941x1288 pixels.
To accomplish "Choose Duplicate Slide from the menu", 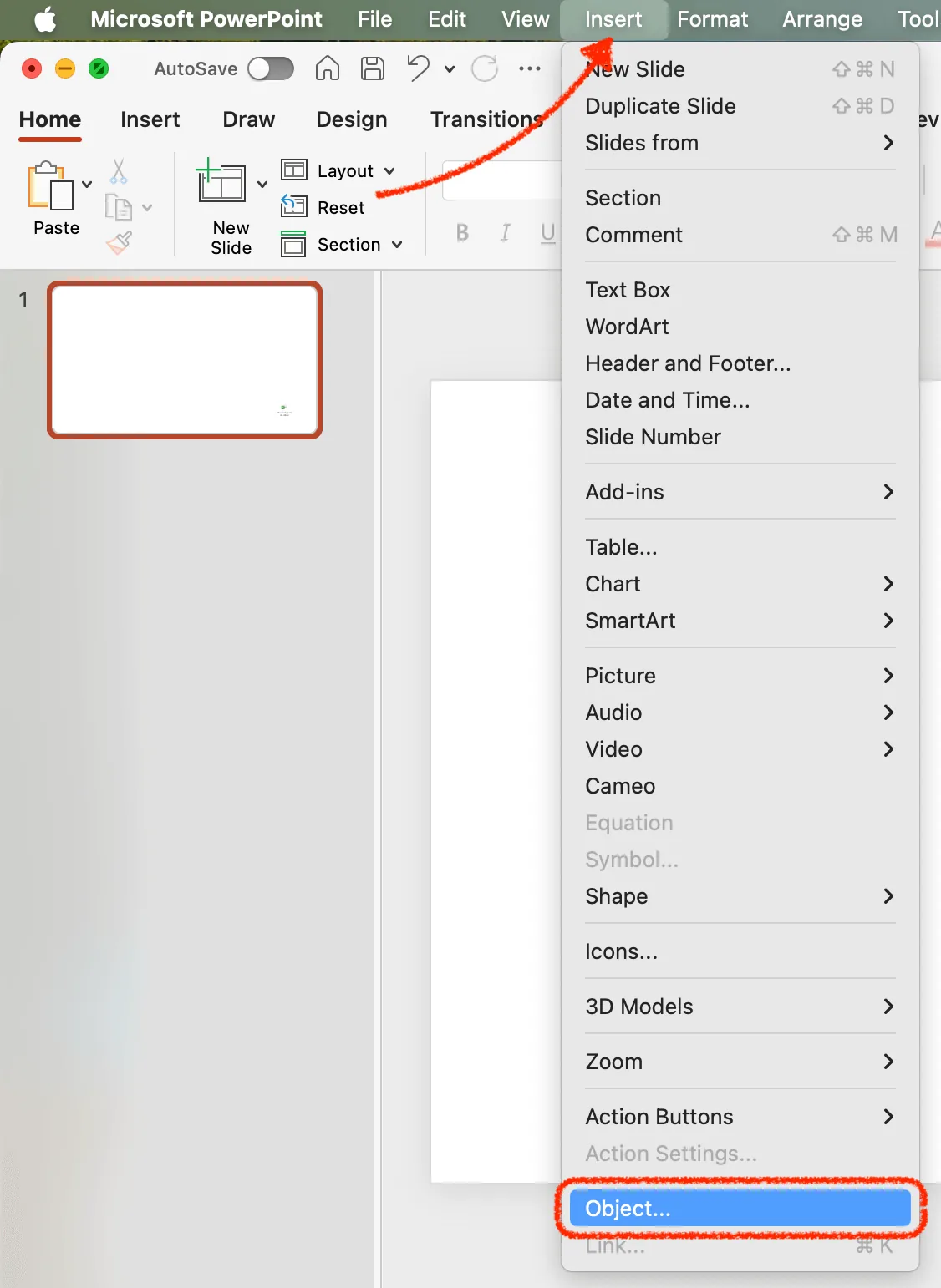I will pyautogui.click(x=740, y=106).
